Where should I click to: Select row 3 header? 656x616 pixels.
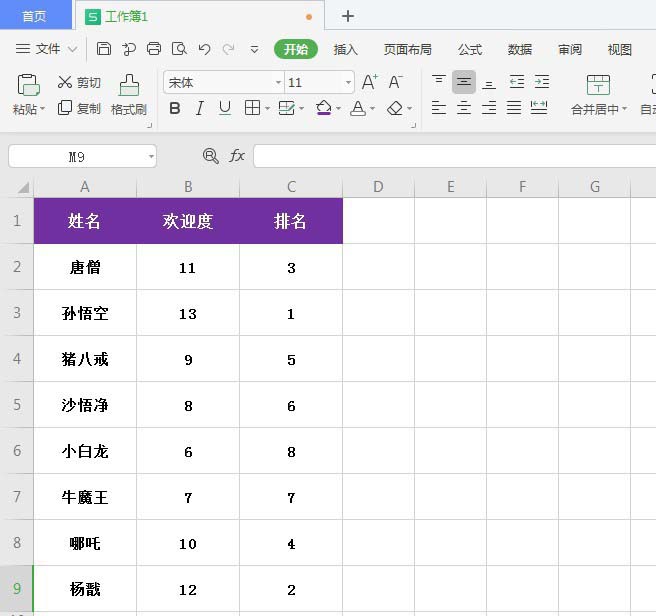(17, 313)
